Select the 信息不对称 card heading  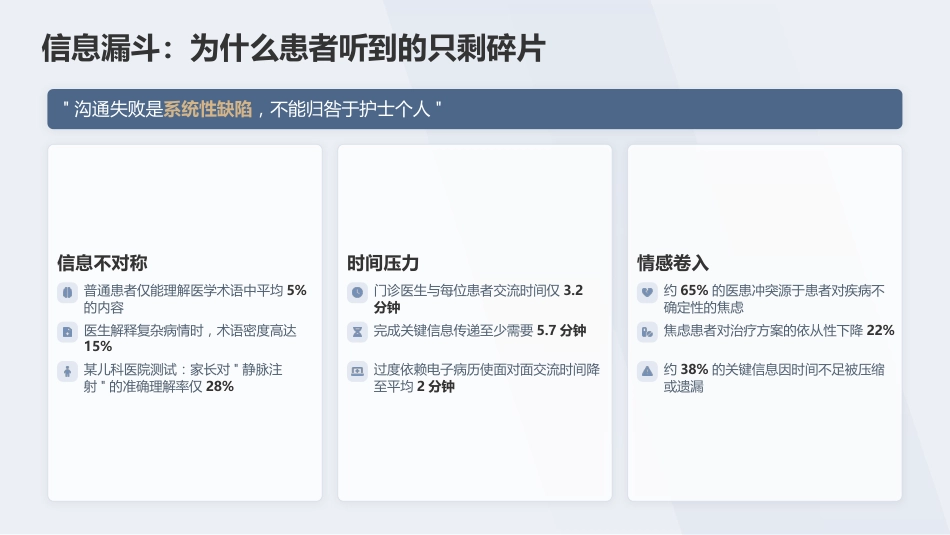coord(102,263)
